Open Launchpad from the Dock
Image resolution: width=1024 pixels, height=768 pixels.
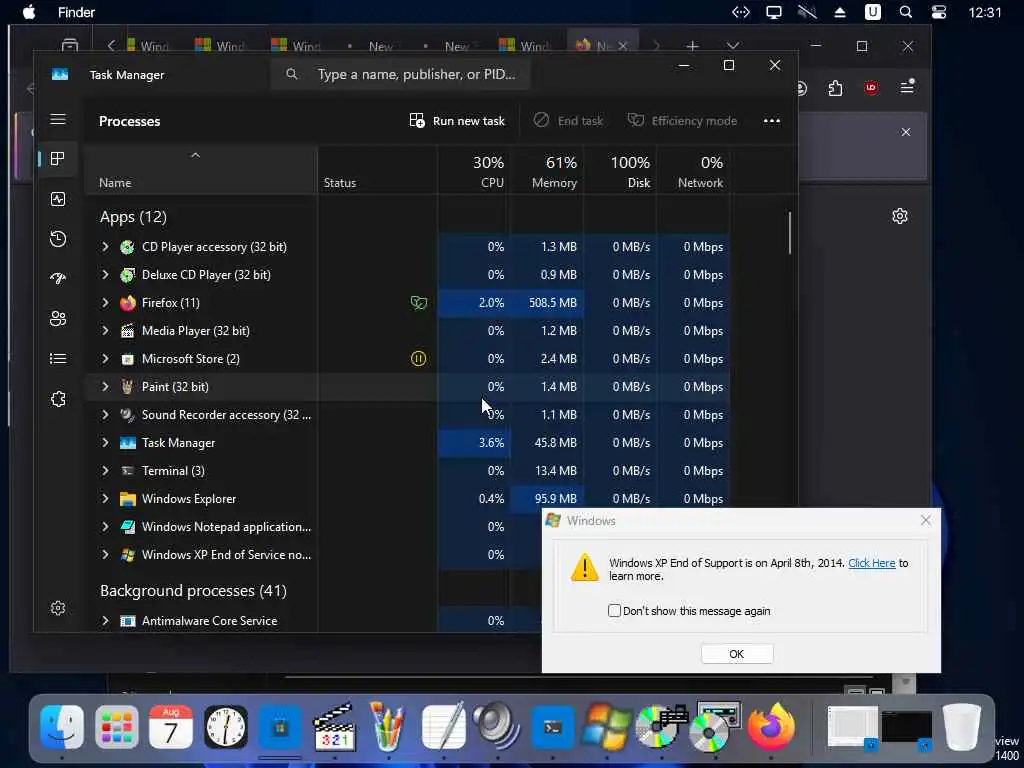tap(117, 727)
